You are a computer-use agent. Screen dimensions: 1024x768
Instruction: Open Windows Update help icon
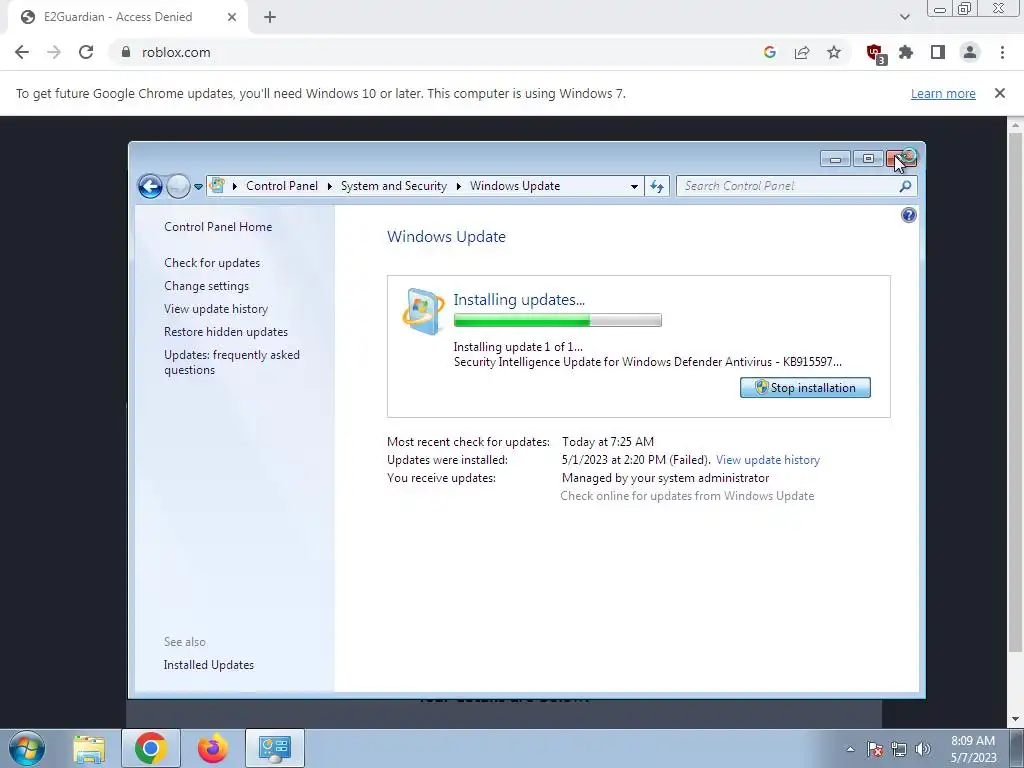pos(908,215)
